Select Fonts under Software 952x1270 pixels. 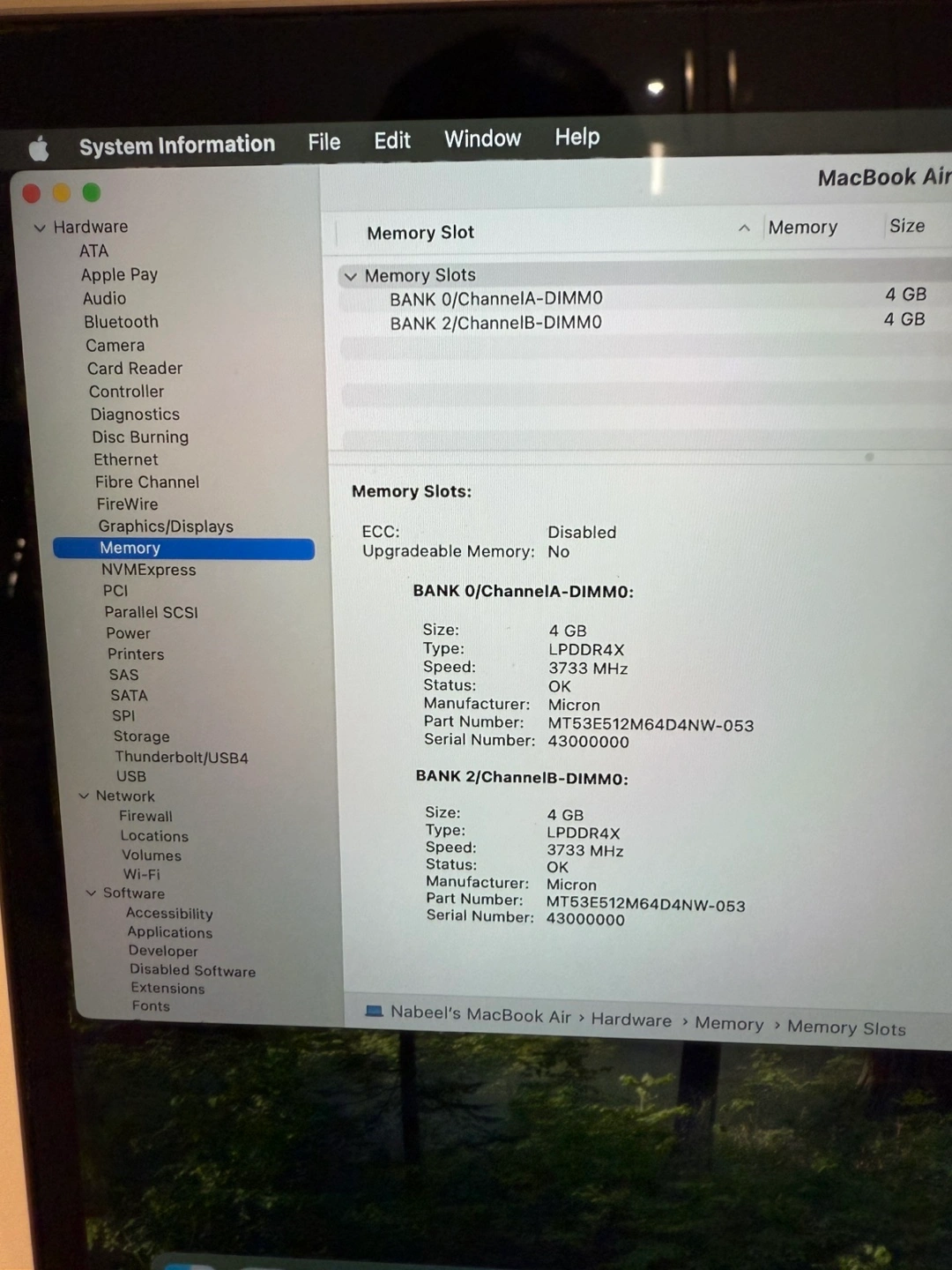click(x=151, y=1006)
